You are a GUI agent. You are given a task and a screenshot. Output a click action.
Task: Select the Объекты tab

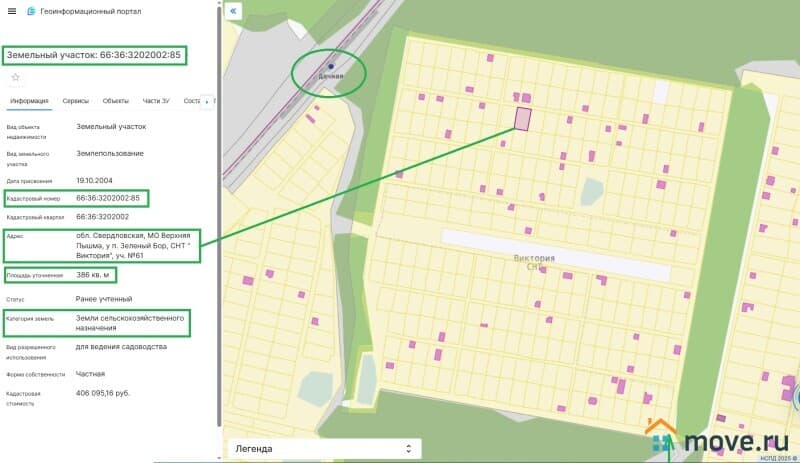(115, 101)
